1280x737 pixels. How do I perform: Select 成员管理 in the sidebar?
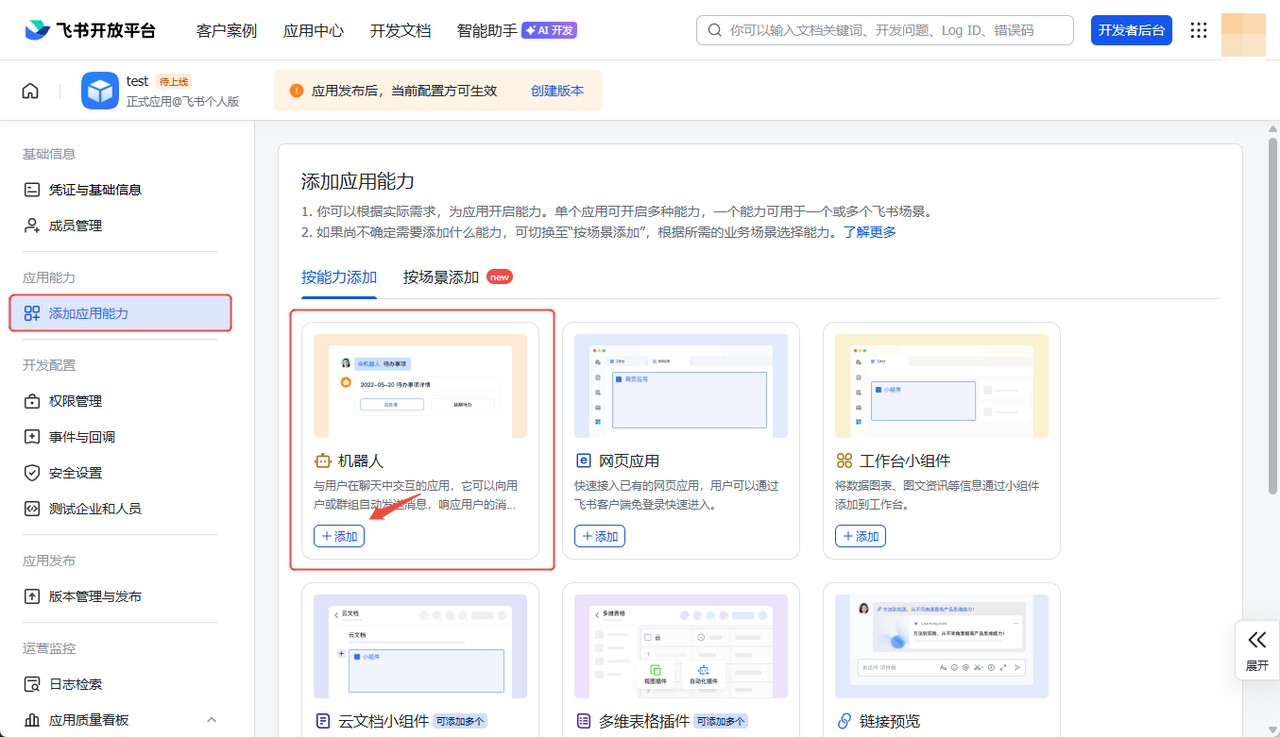click(75, 226)
